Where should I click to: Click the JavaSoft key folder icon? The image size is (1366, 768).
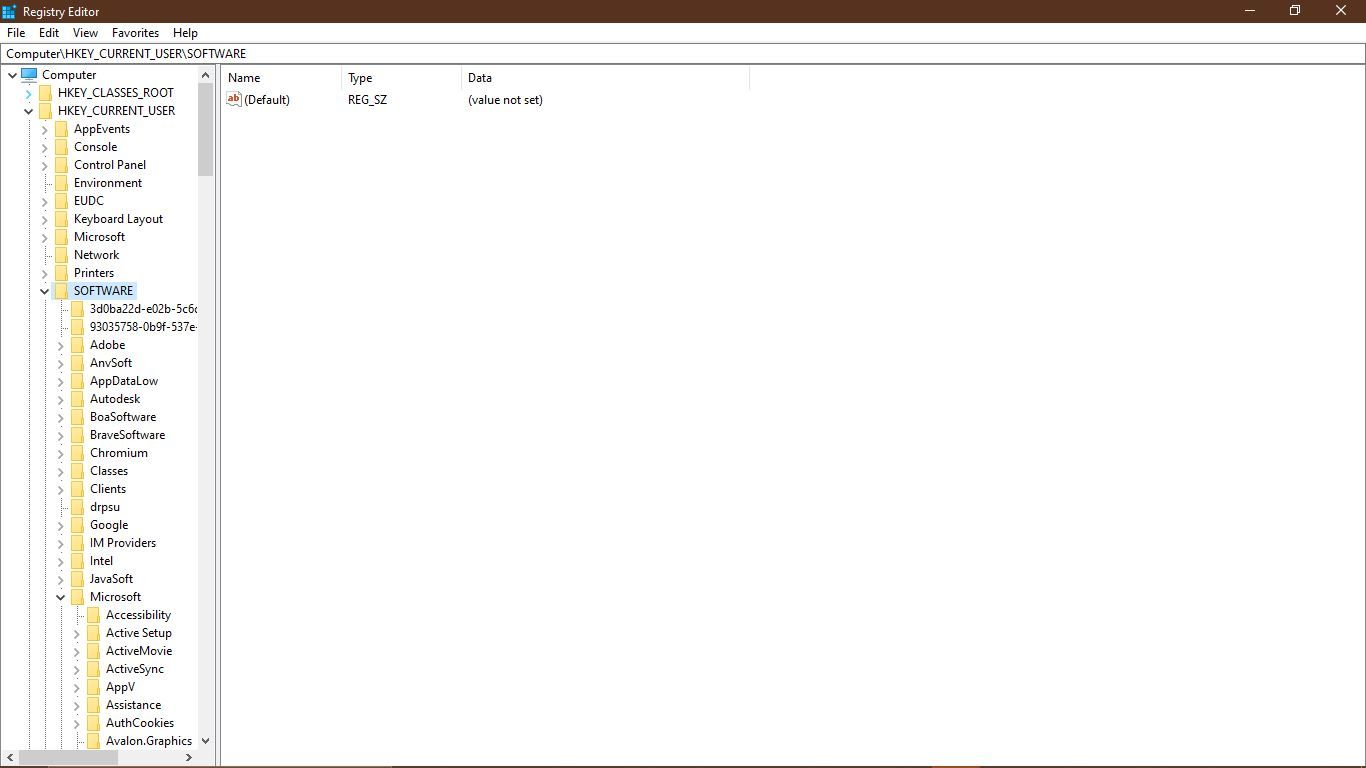tap(78, 578)
